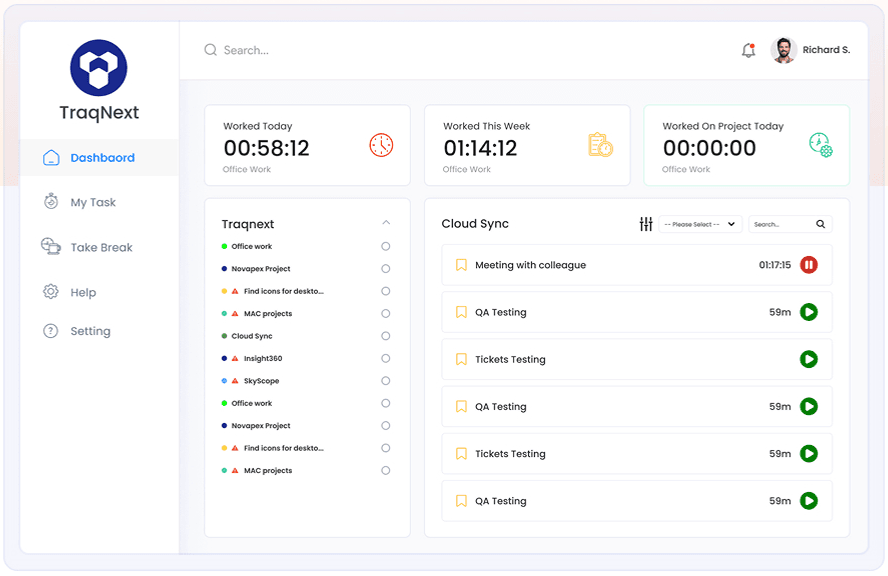Open the Please Select dropdown
Screen dimensions: 888x576
700,224
